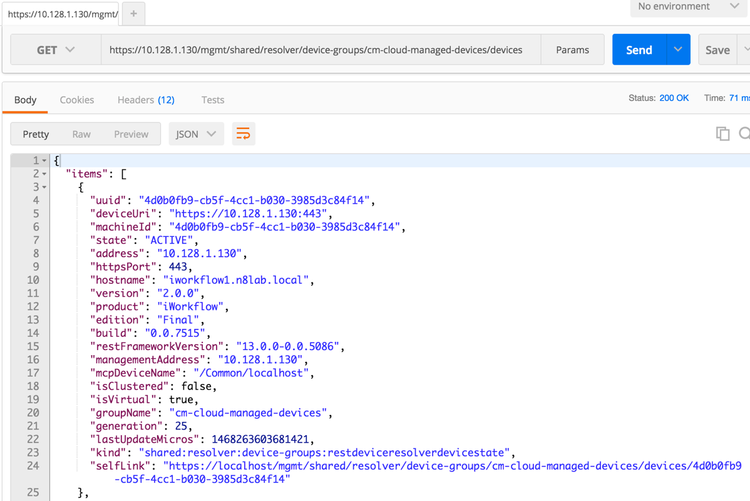Open the Tests tab

coord(212,100)
